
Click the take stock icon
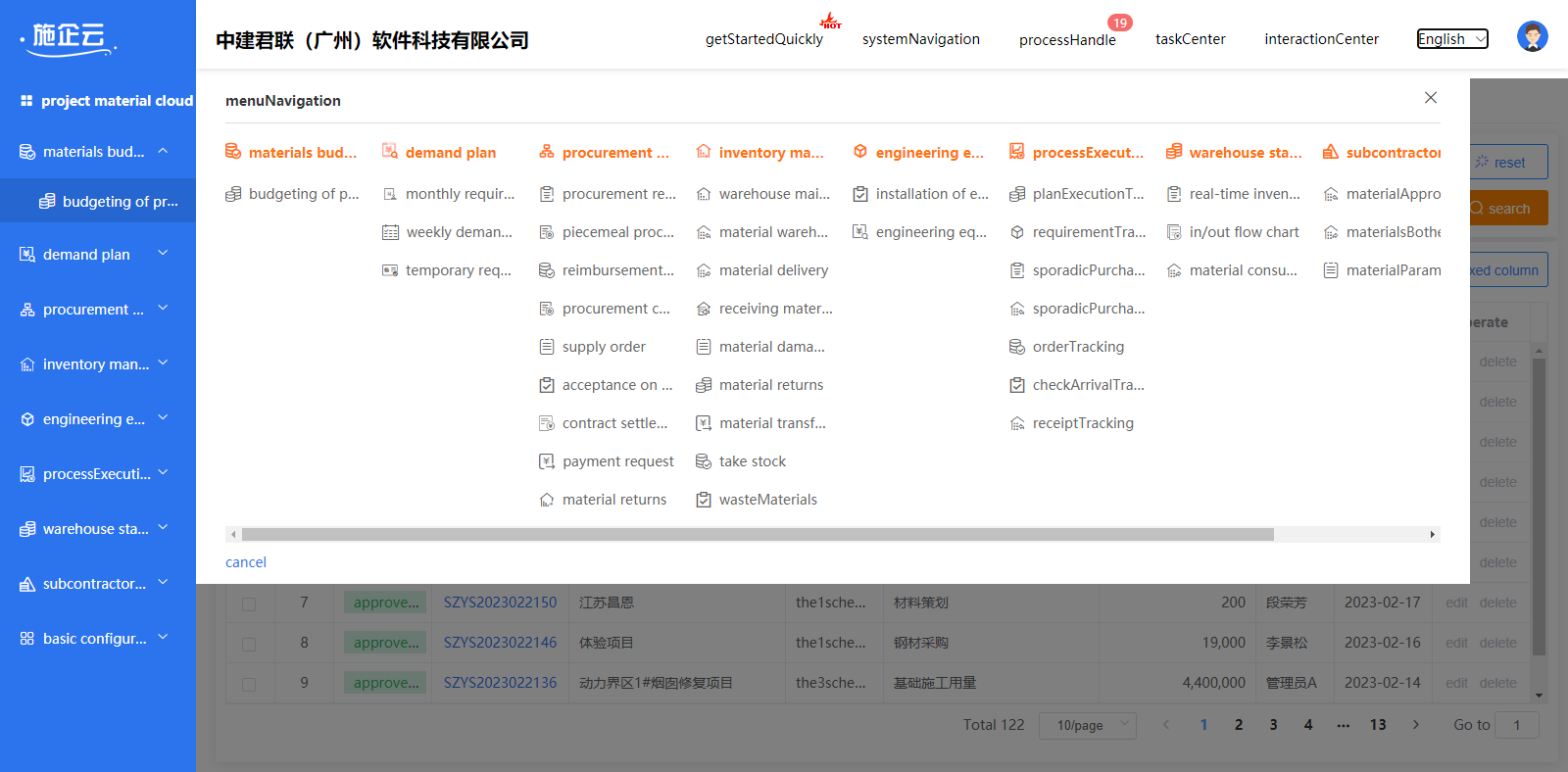[x=704, y=461]
